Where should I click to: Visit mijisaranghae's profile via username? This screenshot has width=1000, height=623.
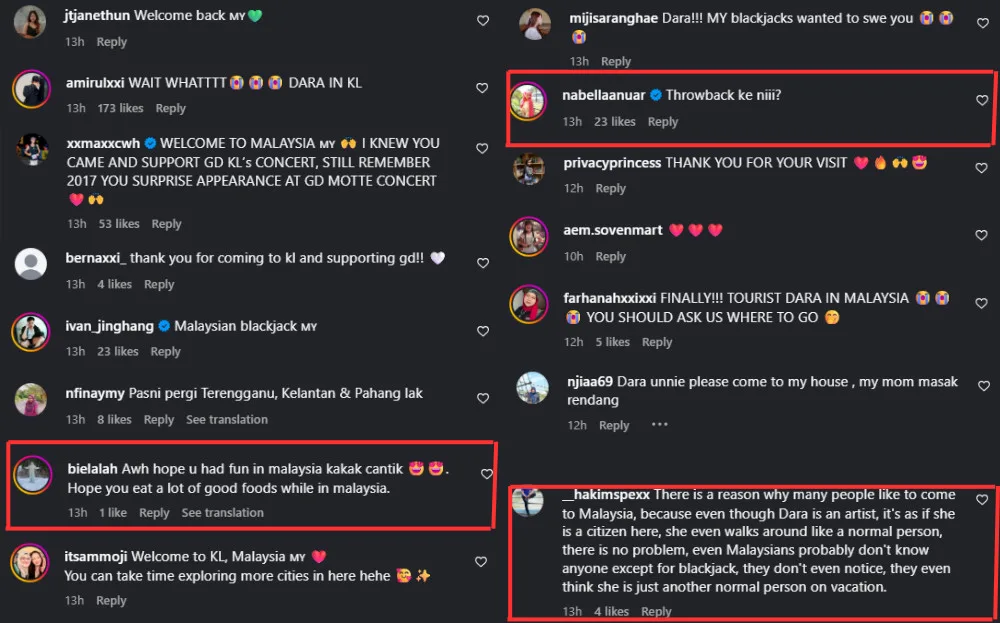(613, 18)
